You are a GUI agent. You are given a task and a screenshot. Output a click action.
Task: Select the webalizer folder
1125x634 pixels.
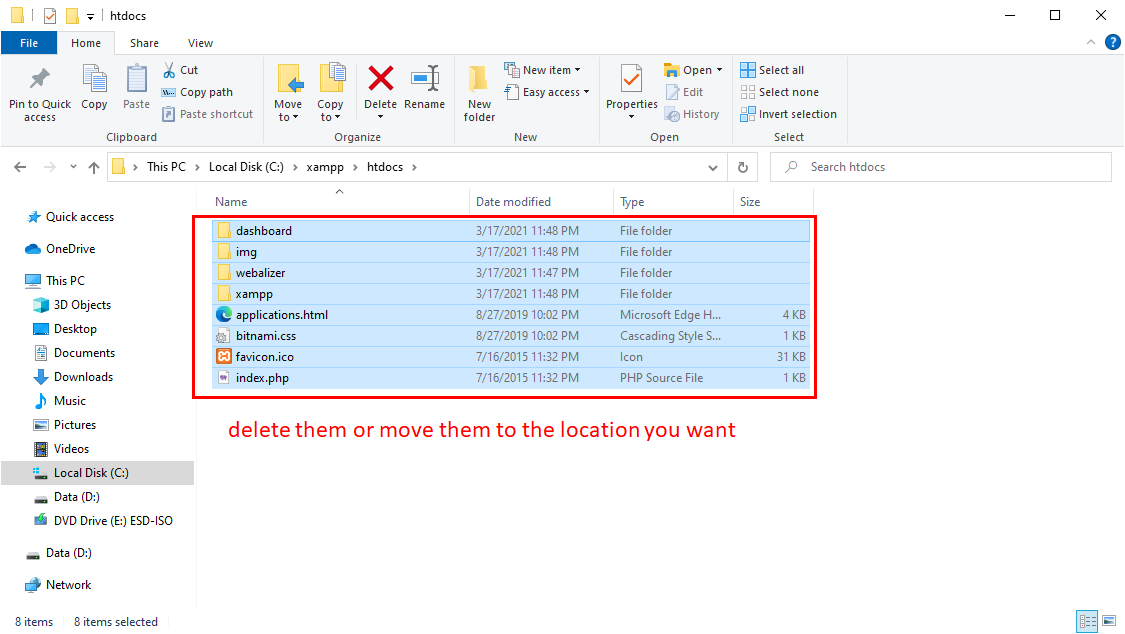click(x=511, y=273)
